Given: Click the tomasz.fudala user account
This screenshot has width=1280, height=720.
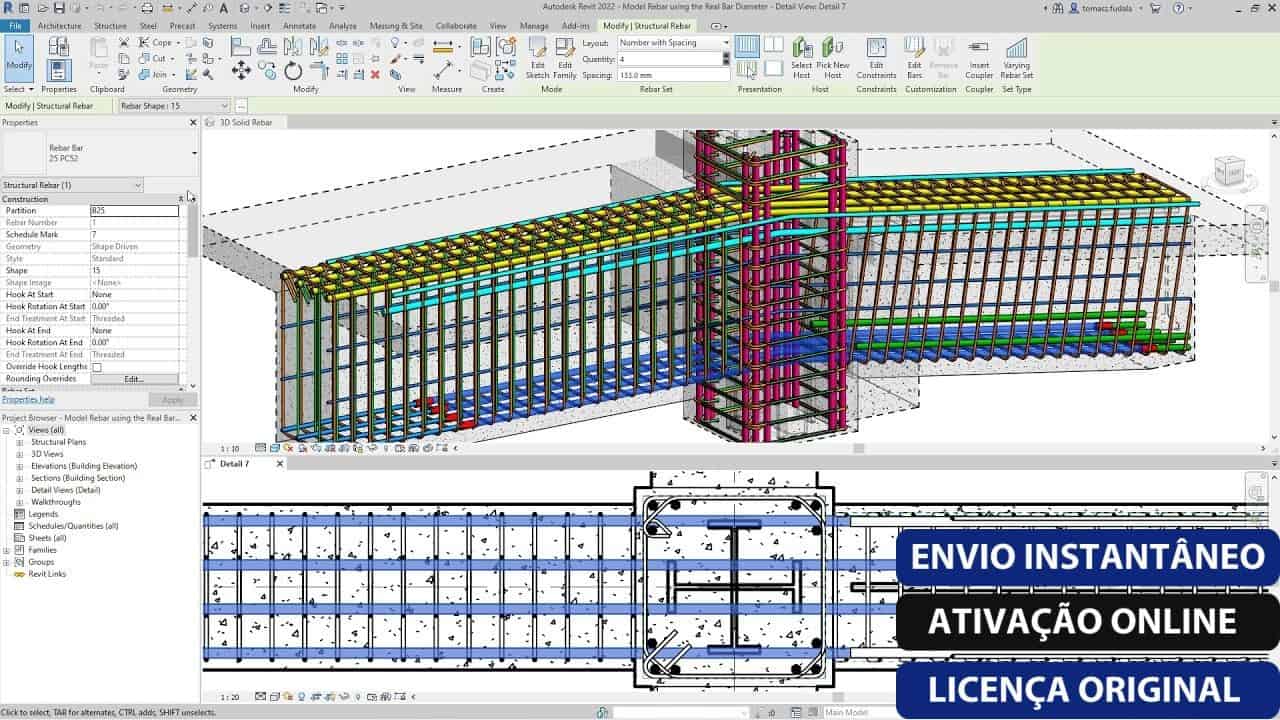Looking at the screenshot, I should pyautogui.click(x=1105, y=8).
